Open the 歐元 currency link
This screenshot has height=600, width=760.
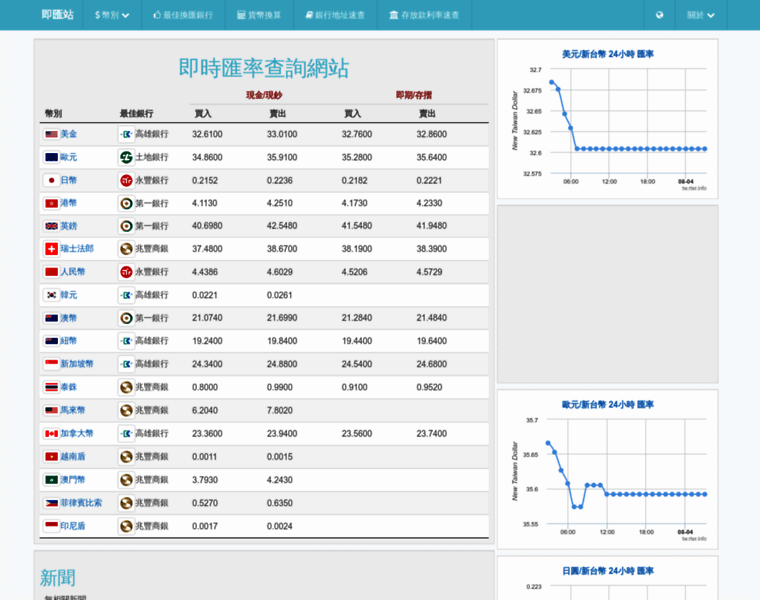[x=68, y=157]
